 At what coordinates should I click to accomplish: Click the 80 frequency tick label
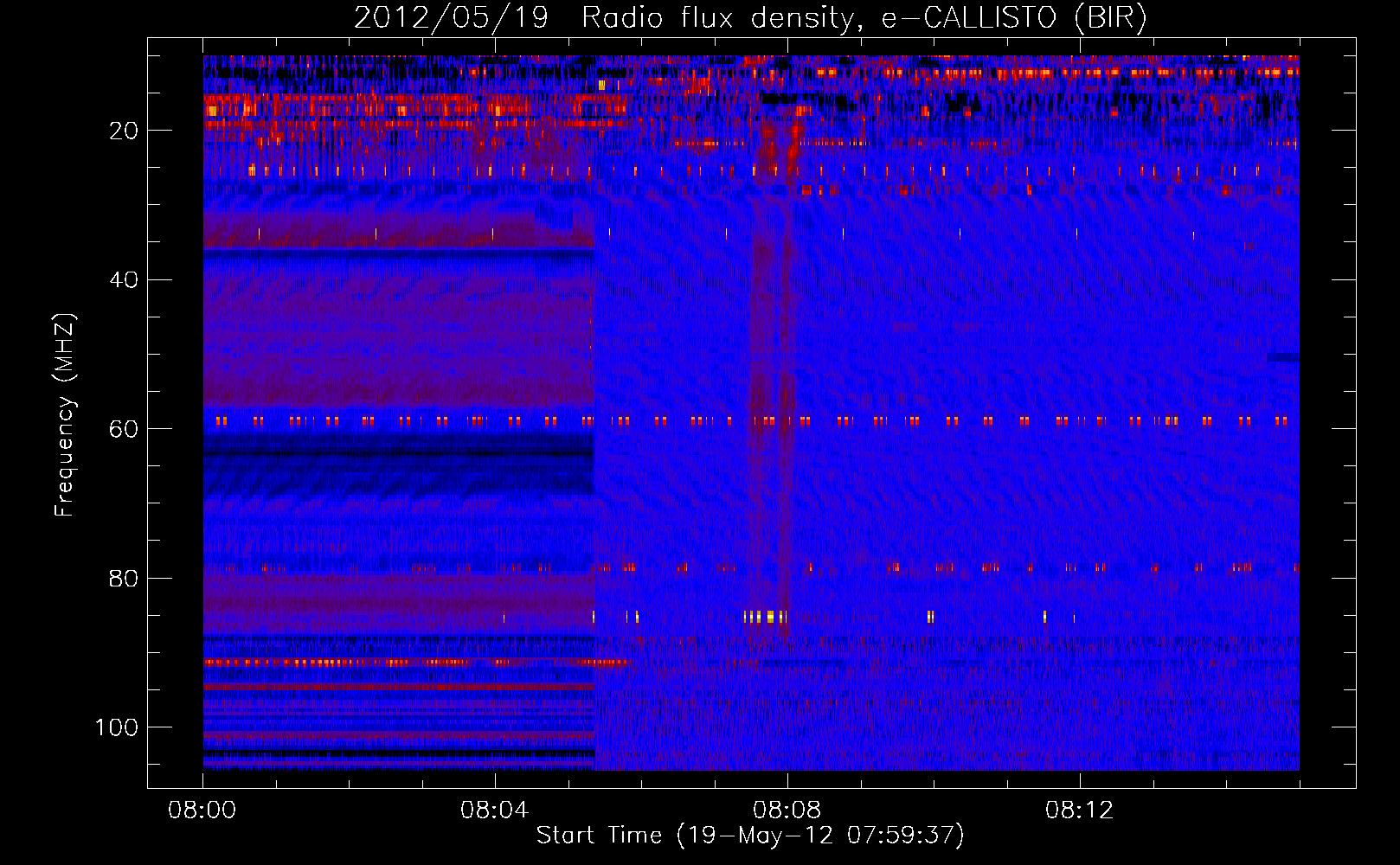coord(124,579)
